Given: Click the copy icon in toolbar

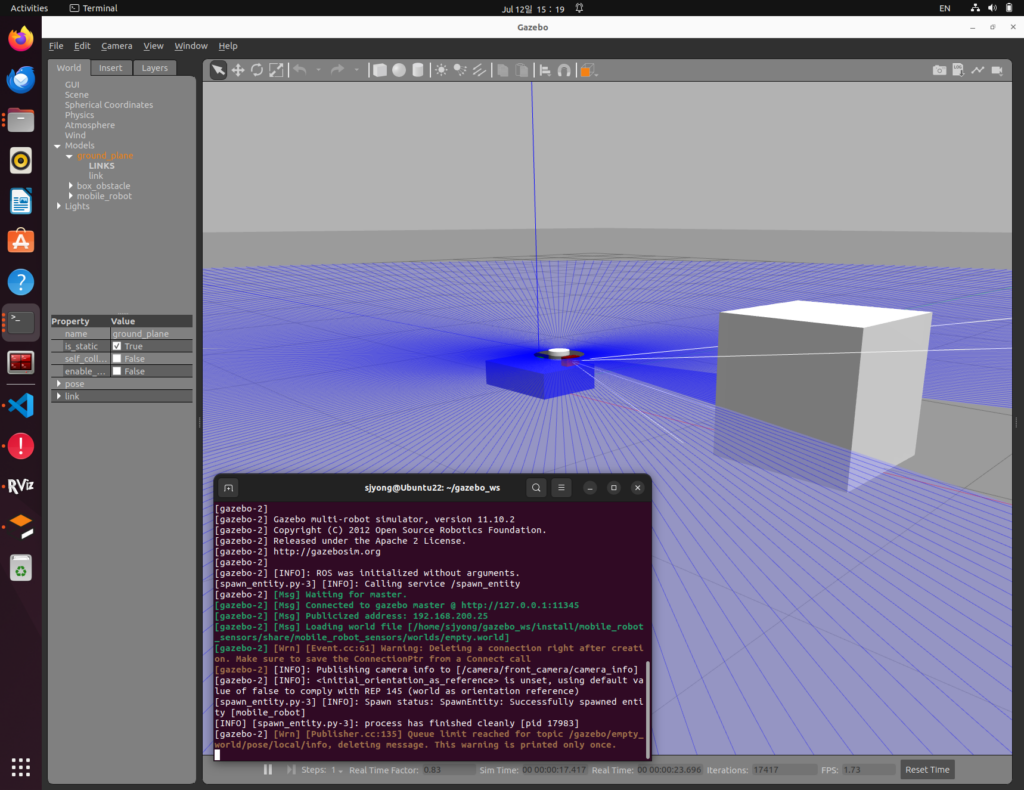Looking at the screenshot, I should pyautogui.click(x=503, y=70).
